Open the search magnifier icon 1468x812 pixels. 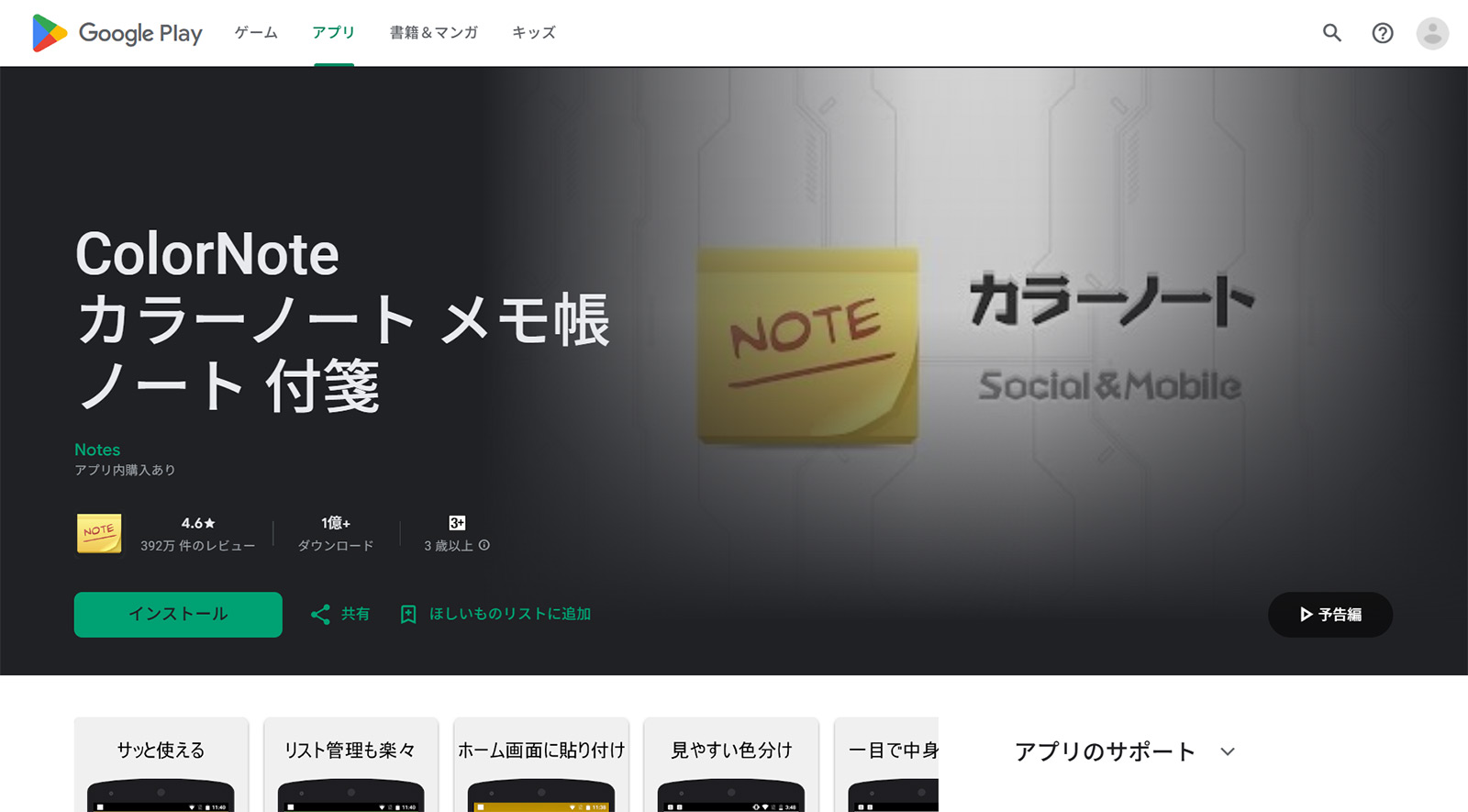(x=1331, y=33)
